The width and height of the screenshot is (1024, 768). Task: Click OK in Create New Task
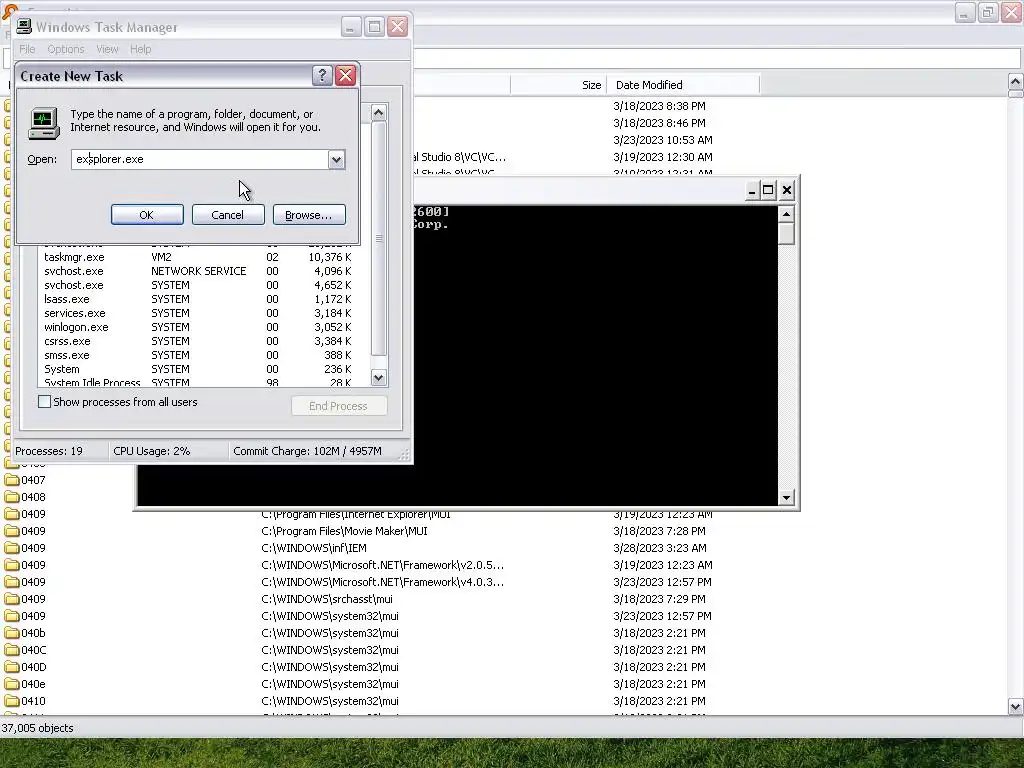click(x=147, y=215)
